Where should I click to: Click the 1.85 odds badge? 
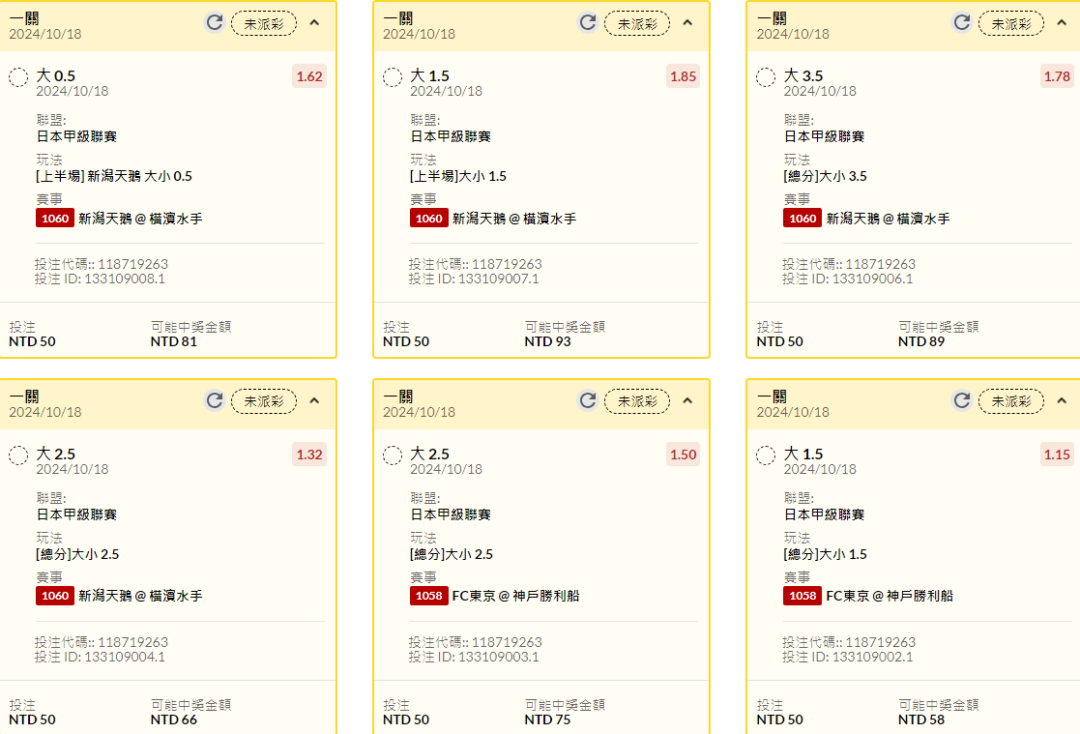[683, 76]
